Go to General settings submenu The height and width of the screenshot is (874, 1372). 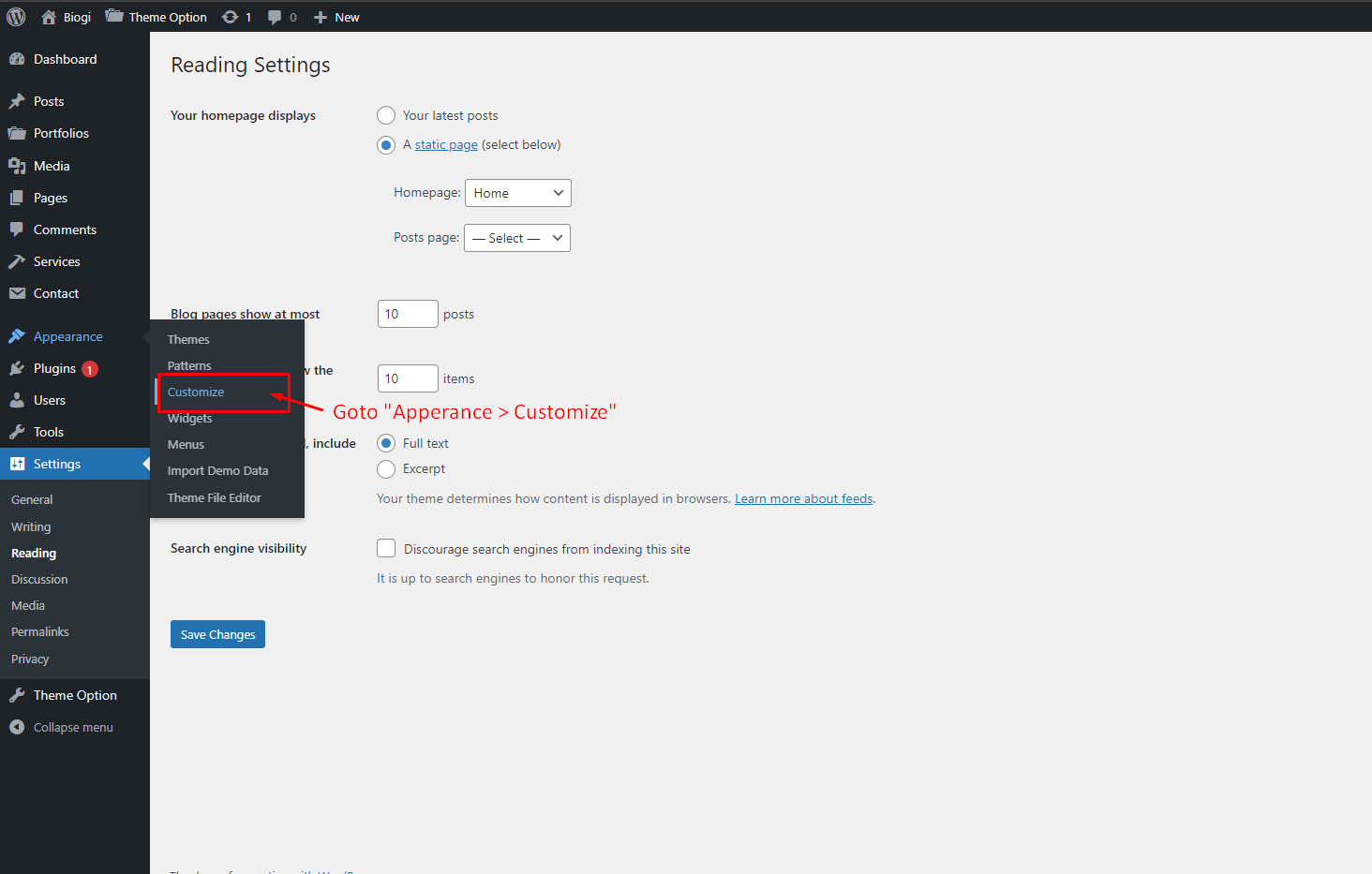pyautogui.click(x=32, y=499)
